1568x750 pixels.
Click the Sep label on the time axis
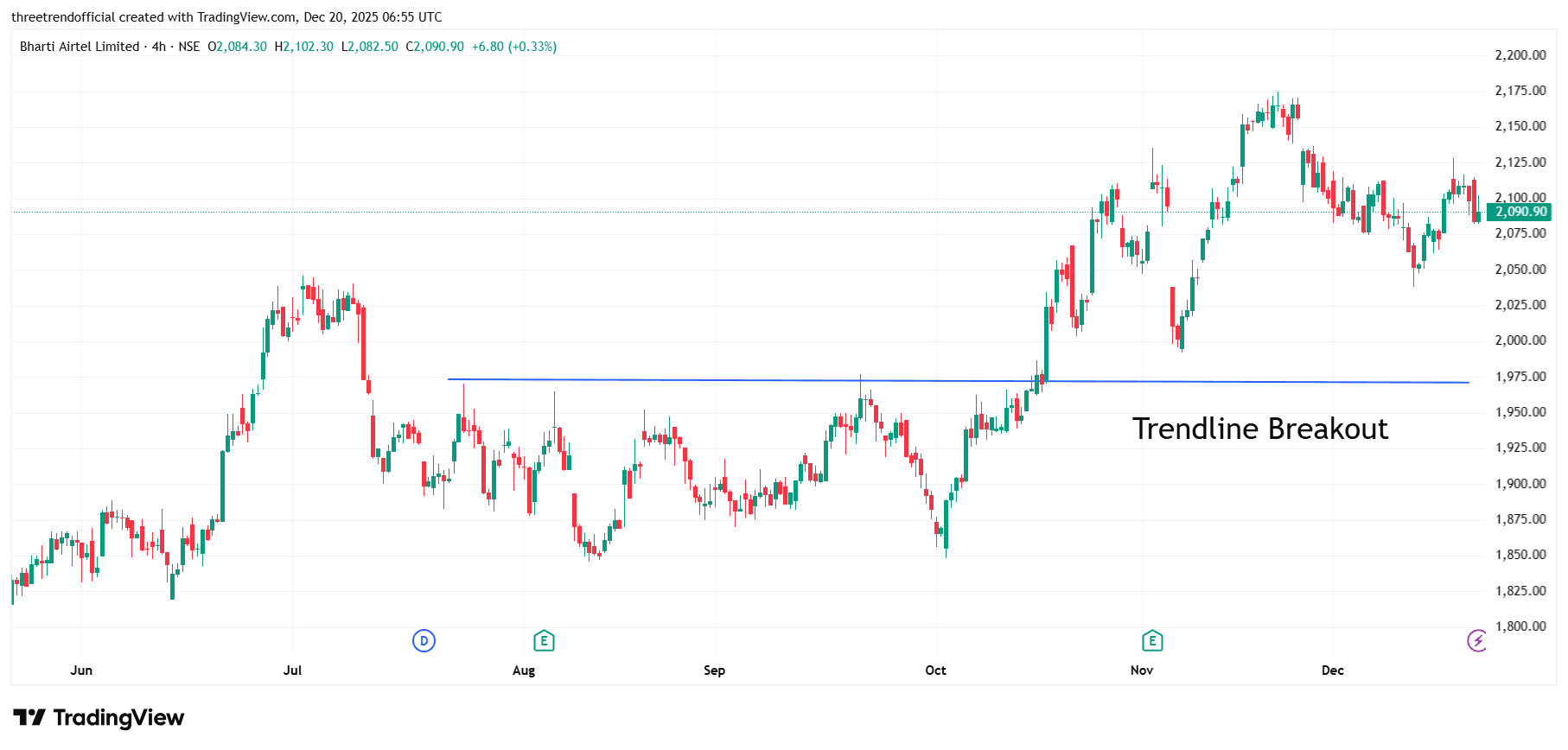pos(715,671)
